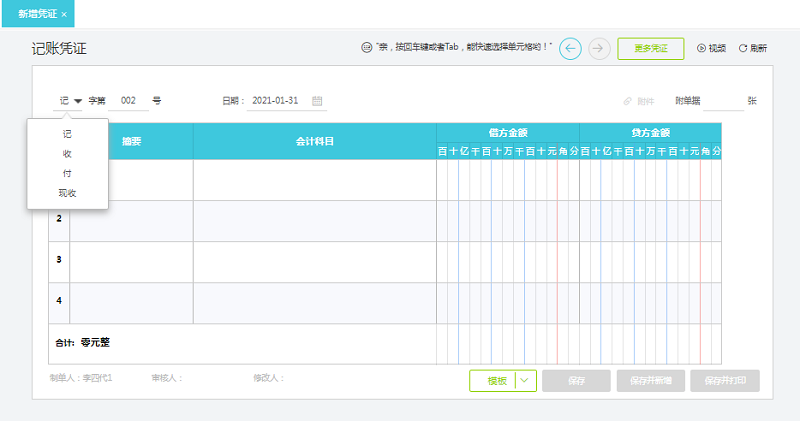Click the 更多凭证 button
Viewport: 800px width, 421px height.
(x=650, y=48)
